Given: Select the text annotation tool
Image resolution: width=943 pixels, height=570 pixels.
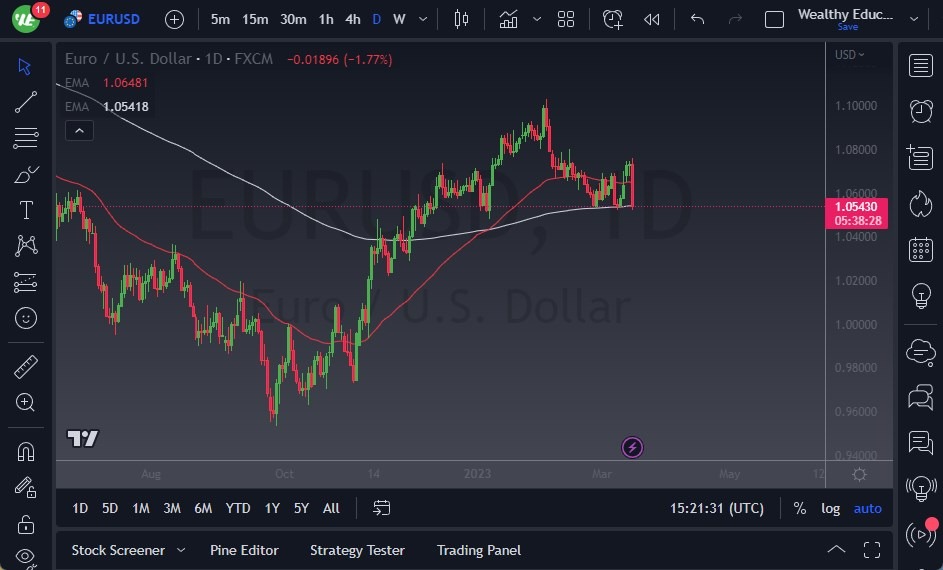Looking at the screenshot, I should pos(26,210).
